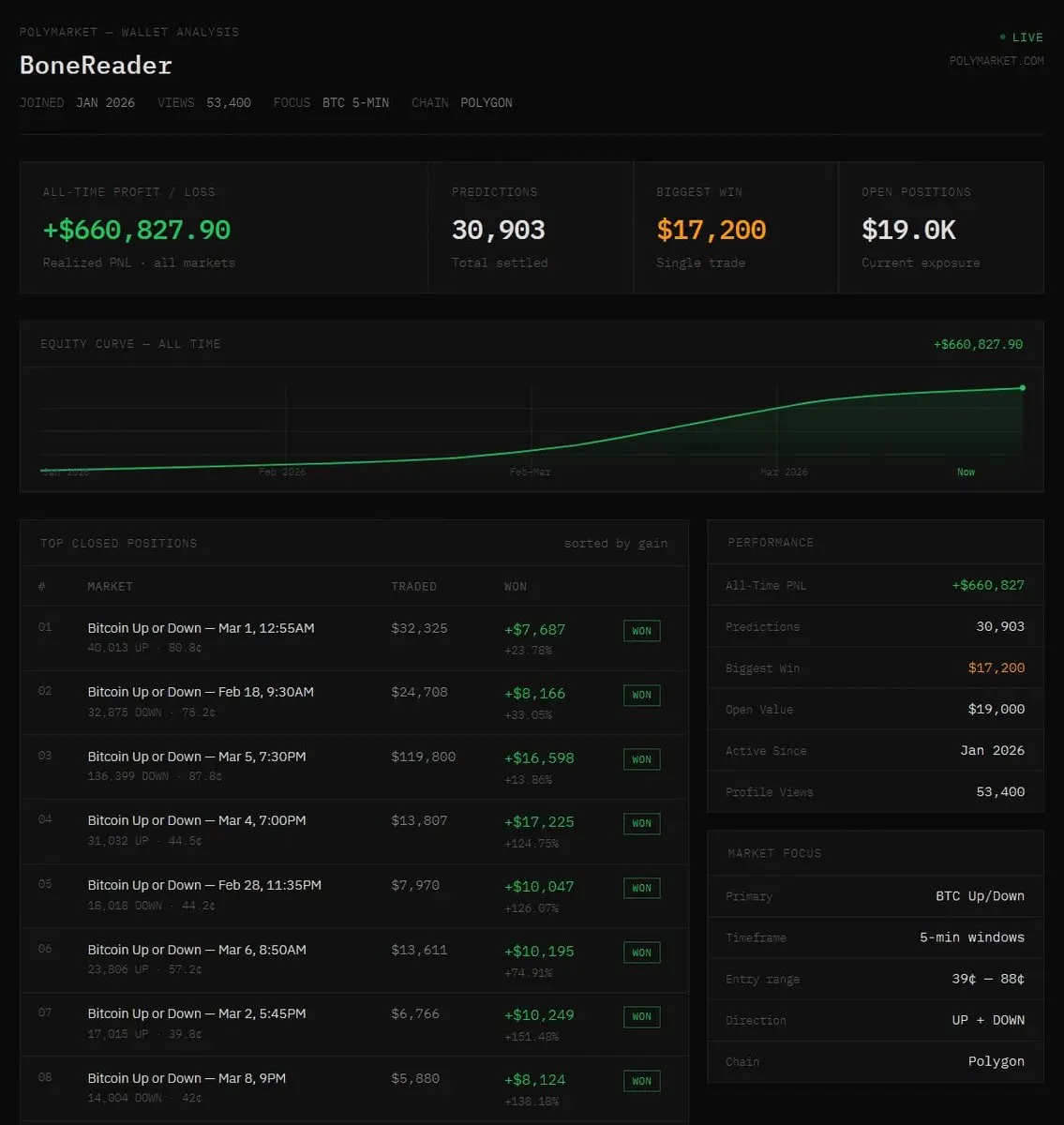The image size is (1064, 1125).
Task: Click WON badge for Mar 8, 9PM row
Action: (x=641, y=1081)
